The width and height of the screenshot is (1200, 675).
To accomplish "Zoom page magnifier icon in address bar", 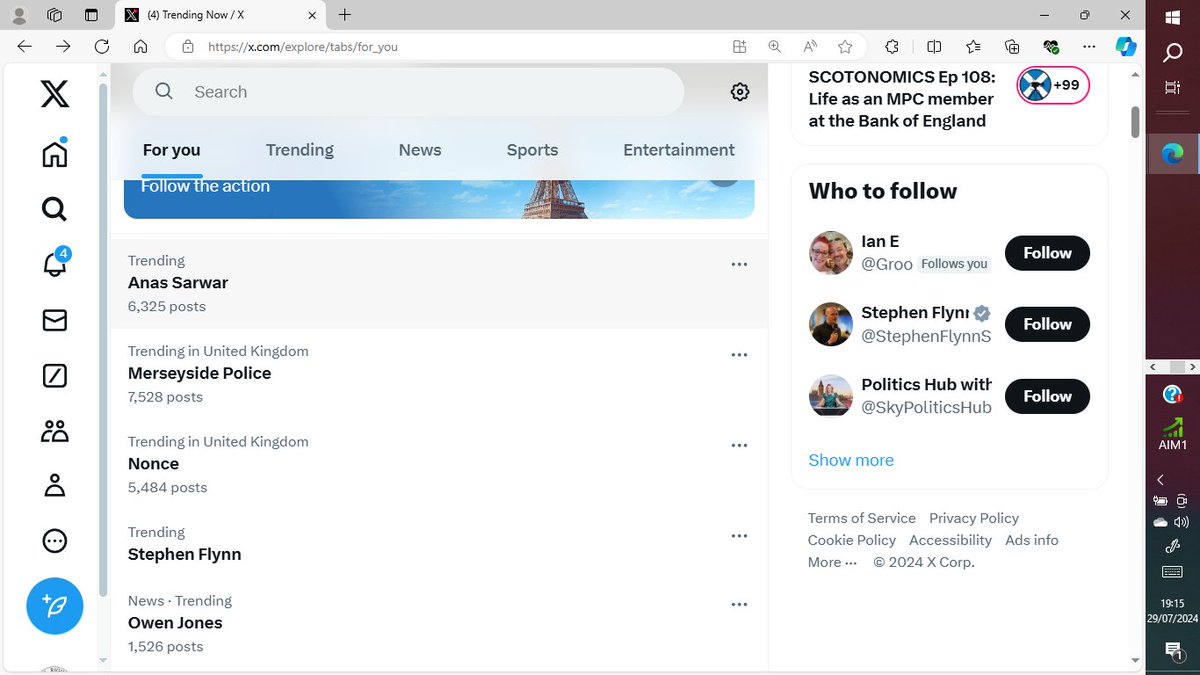I will click(x=774, y=46).
